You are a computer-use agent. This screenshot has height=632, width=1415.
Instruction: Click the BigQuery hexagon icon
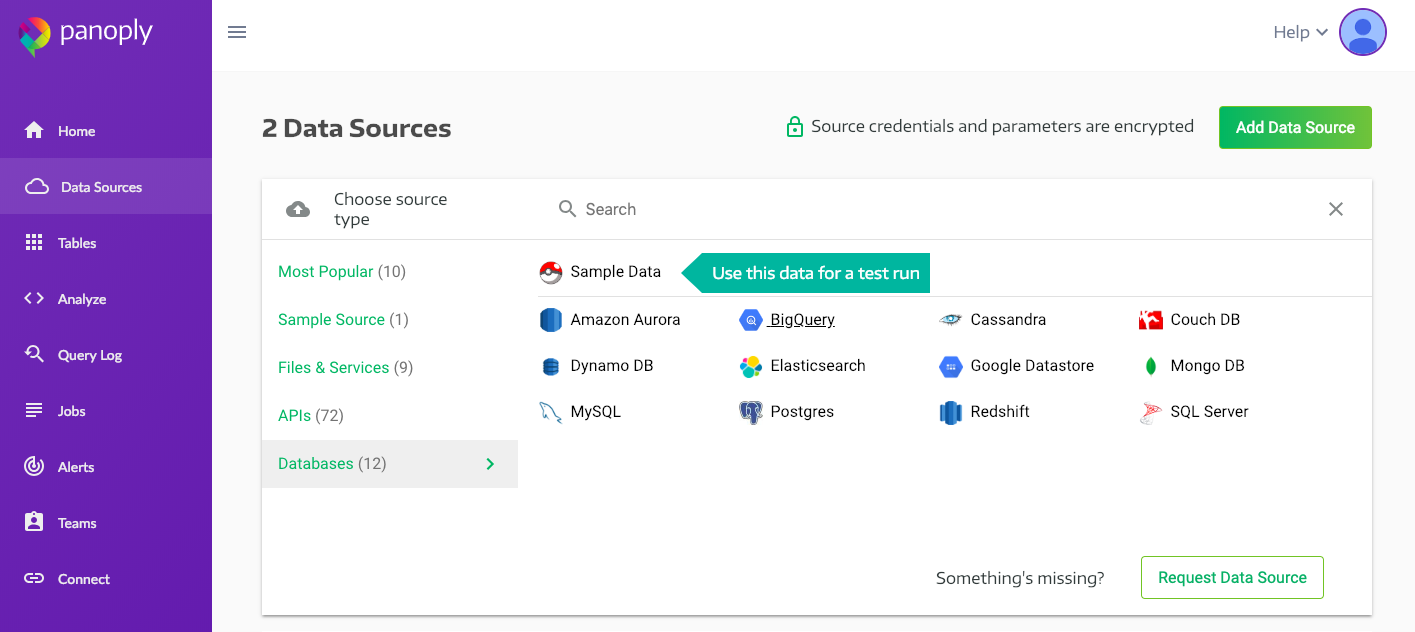coord(751,320)
